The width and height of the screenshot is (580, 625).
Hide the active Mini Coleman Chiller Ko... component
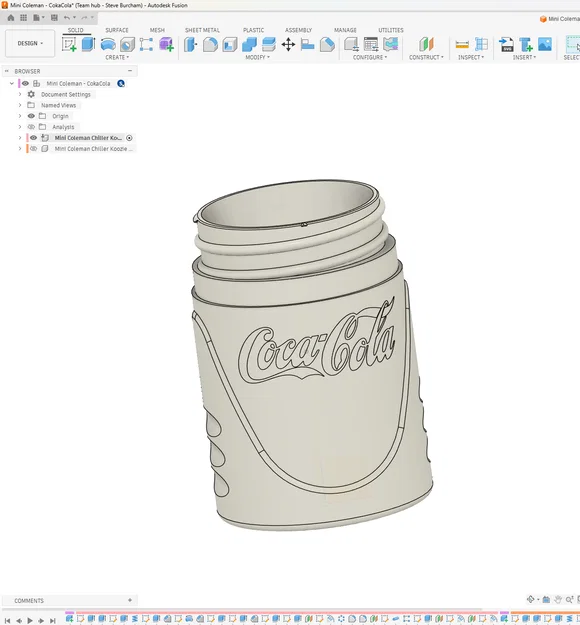tap(33, 138)
